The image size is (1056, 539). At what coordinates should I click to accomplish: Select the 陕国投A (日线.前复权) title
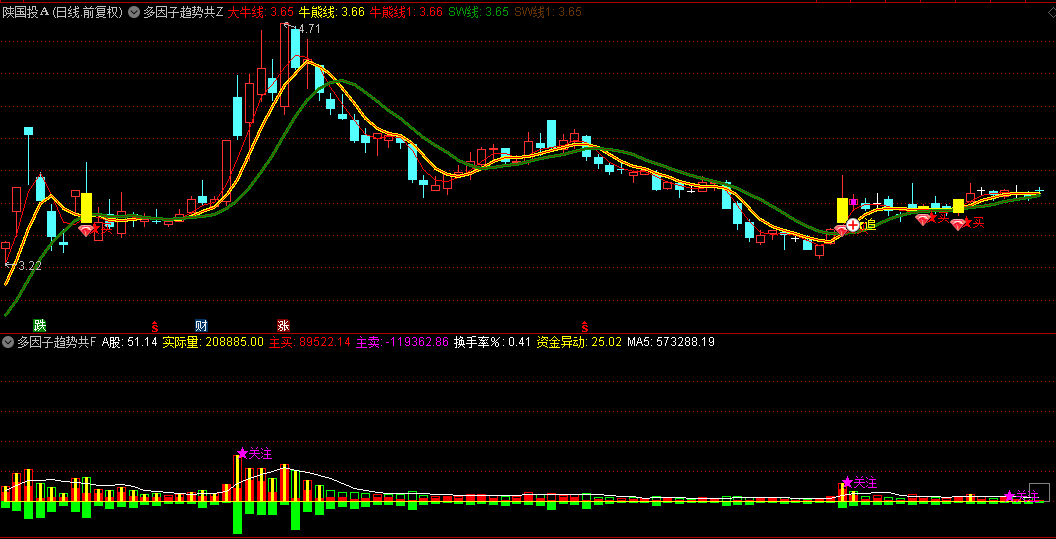(63, 11)
